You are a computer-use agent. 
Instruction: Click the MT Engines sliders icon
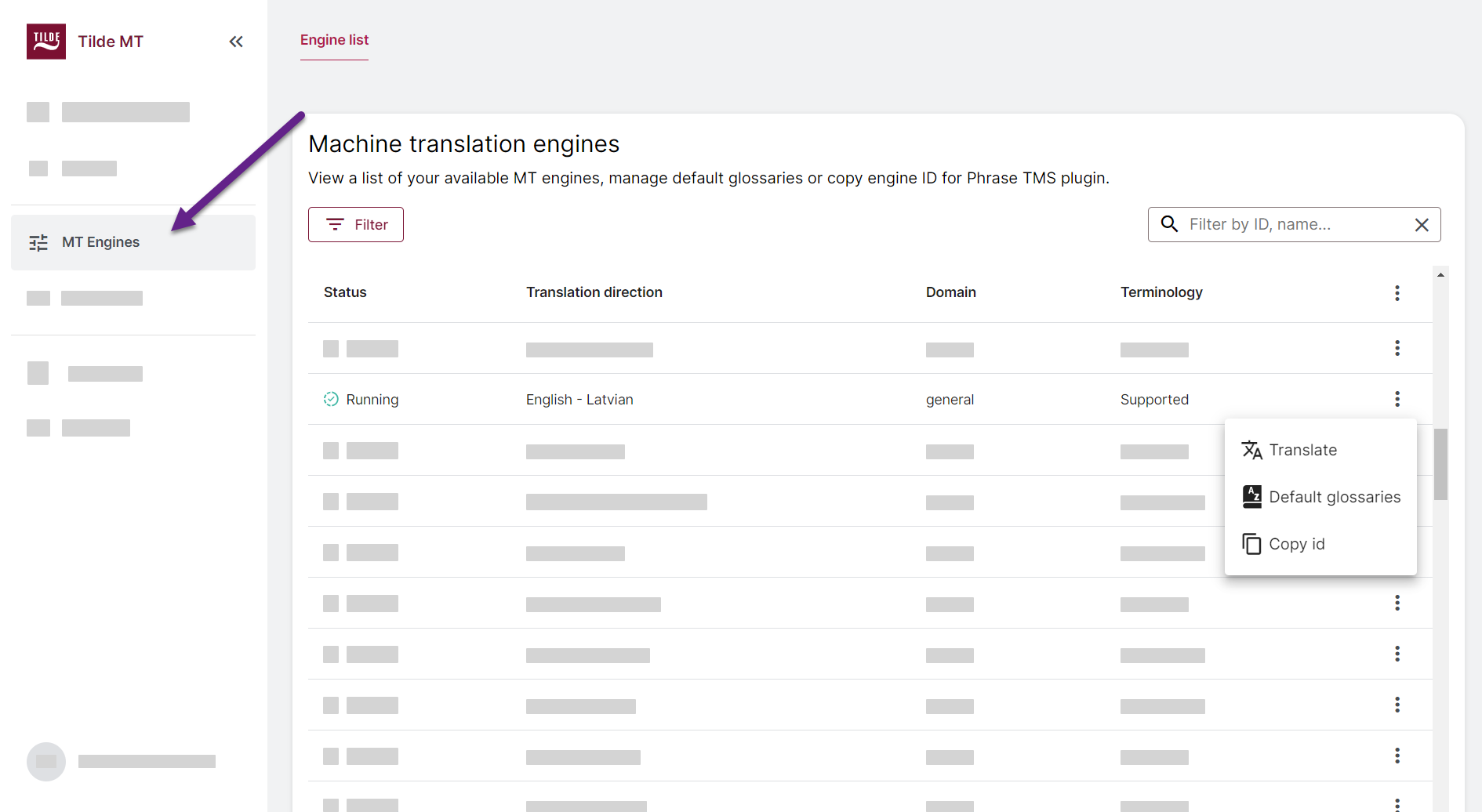38,242
